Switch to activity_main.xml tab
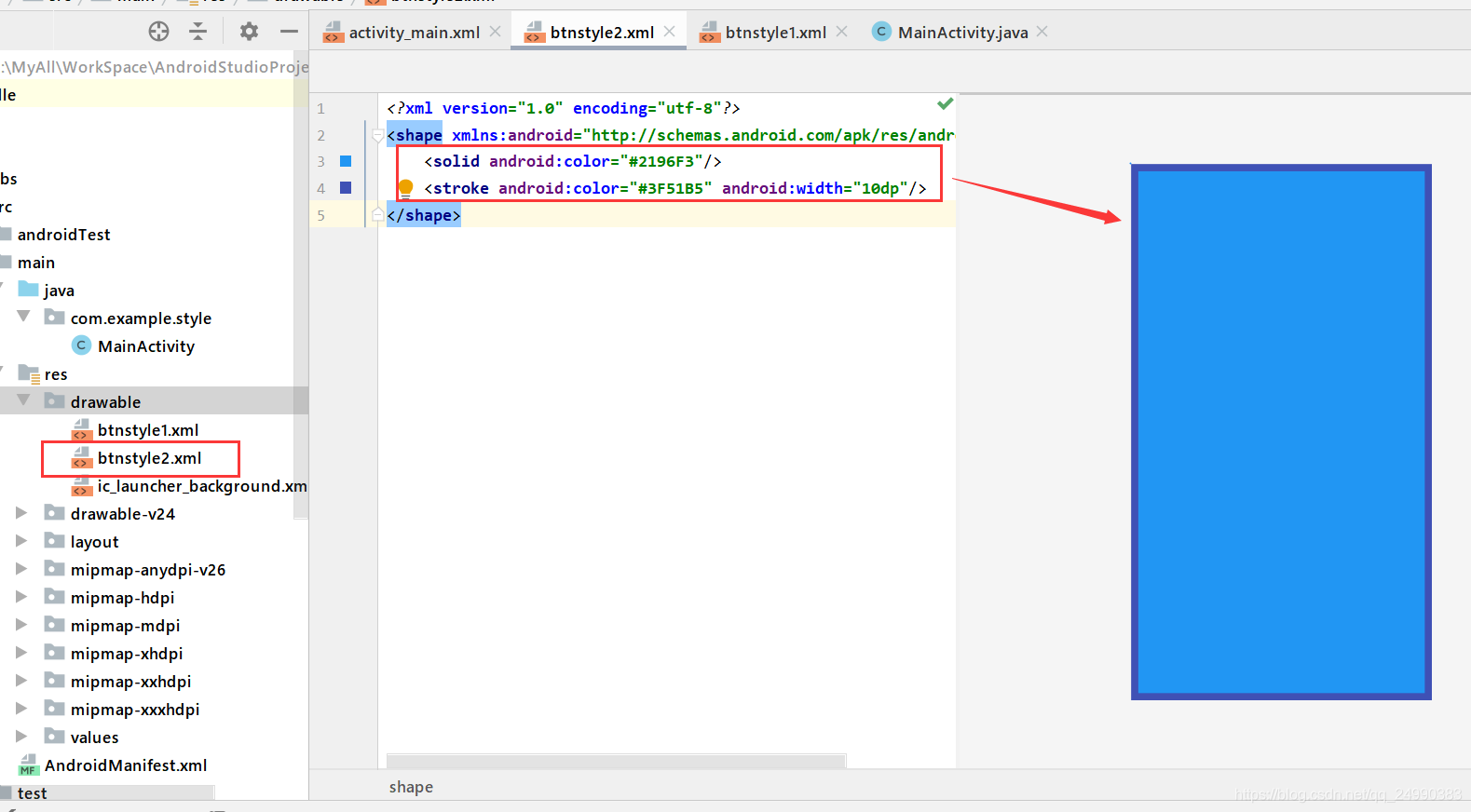Image resolution: width=1471 pixels, height=812 pixels. click(414, 33)
